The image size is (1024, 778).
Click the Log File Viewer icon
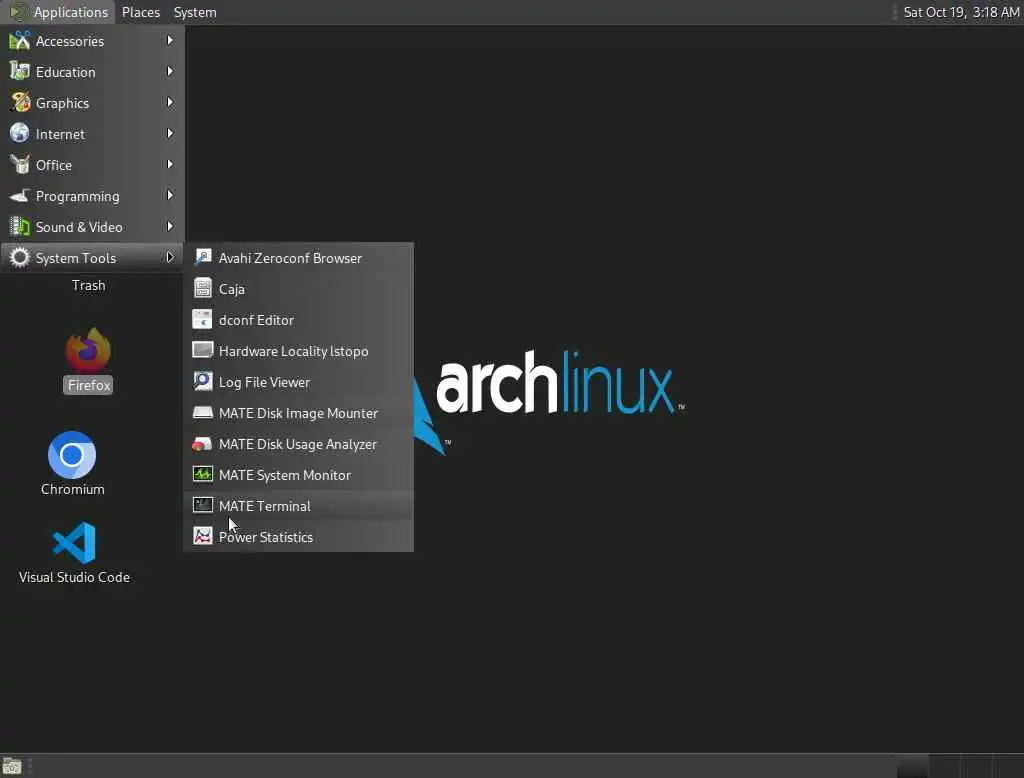tap(202, 381)
